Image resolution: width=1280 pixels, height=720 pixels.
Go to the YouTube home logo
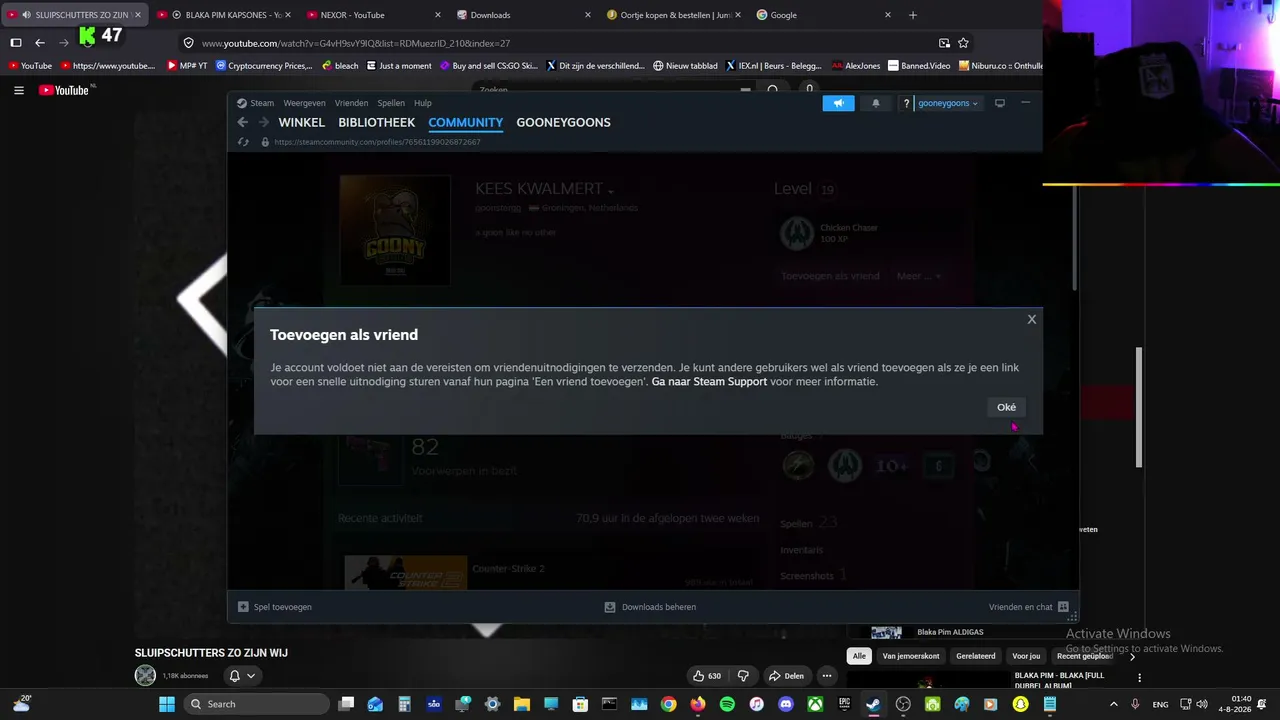tap(65, 90)
